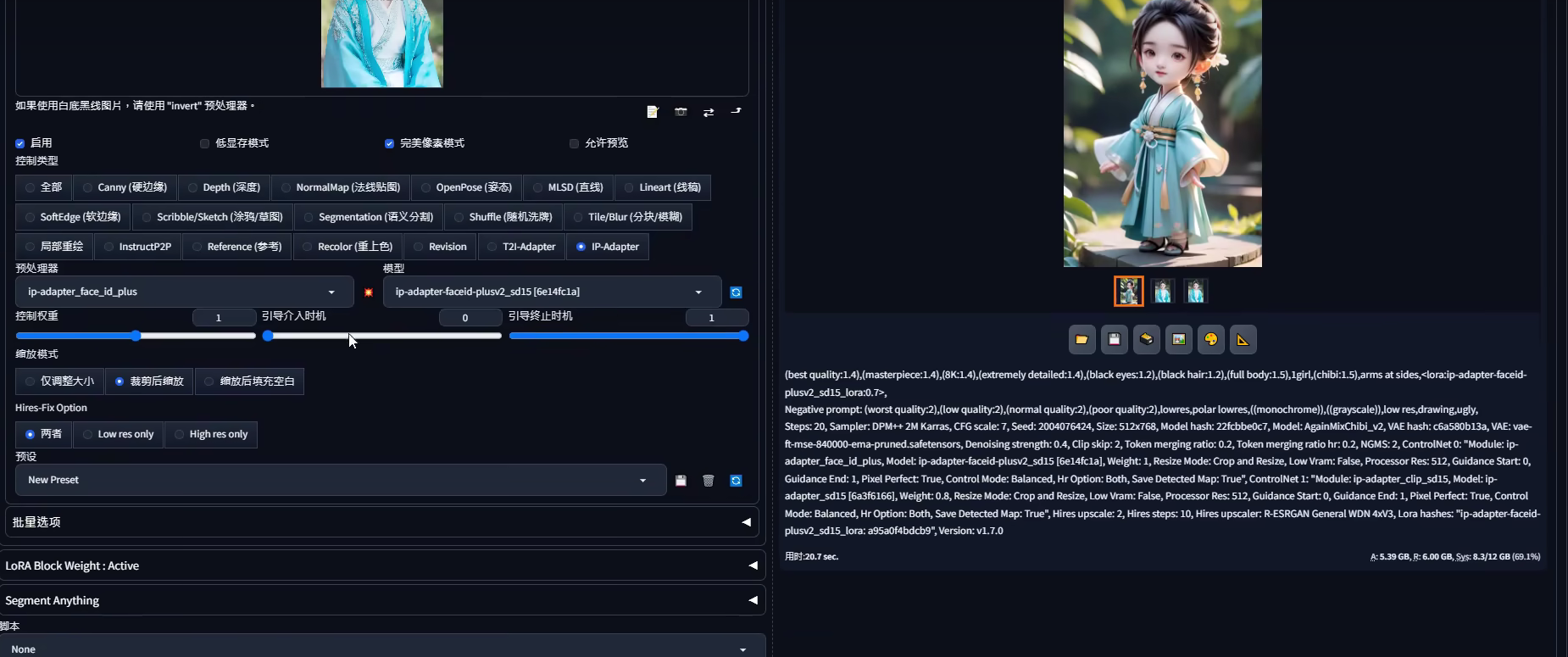Viewport: 1568px width, 657px height.
Task: Select High res only option
Action: pyautogui.click(x=210, y=434)
